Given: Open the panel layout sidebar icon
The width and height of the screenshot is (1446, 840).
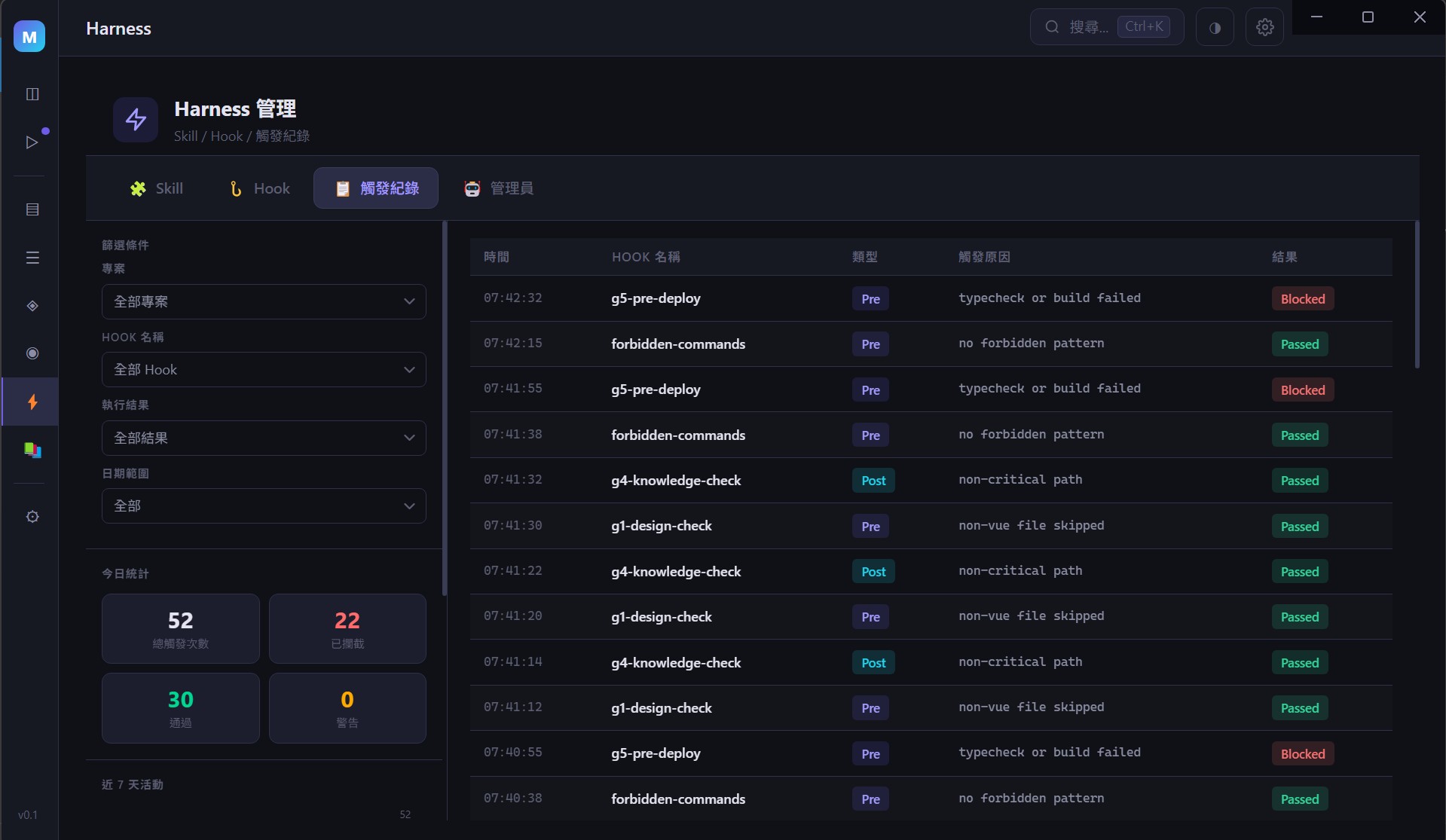Looking at the screenshot, I should tap(32, 94).
